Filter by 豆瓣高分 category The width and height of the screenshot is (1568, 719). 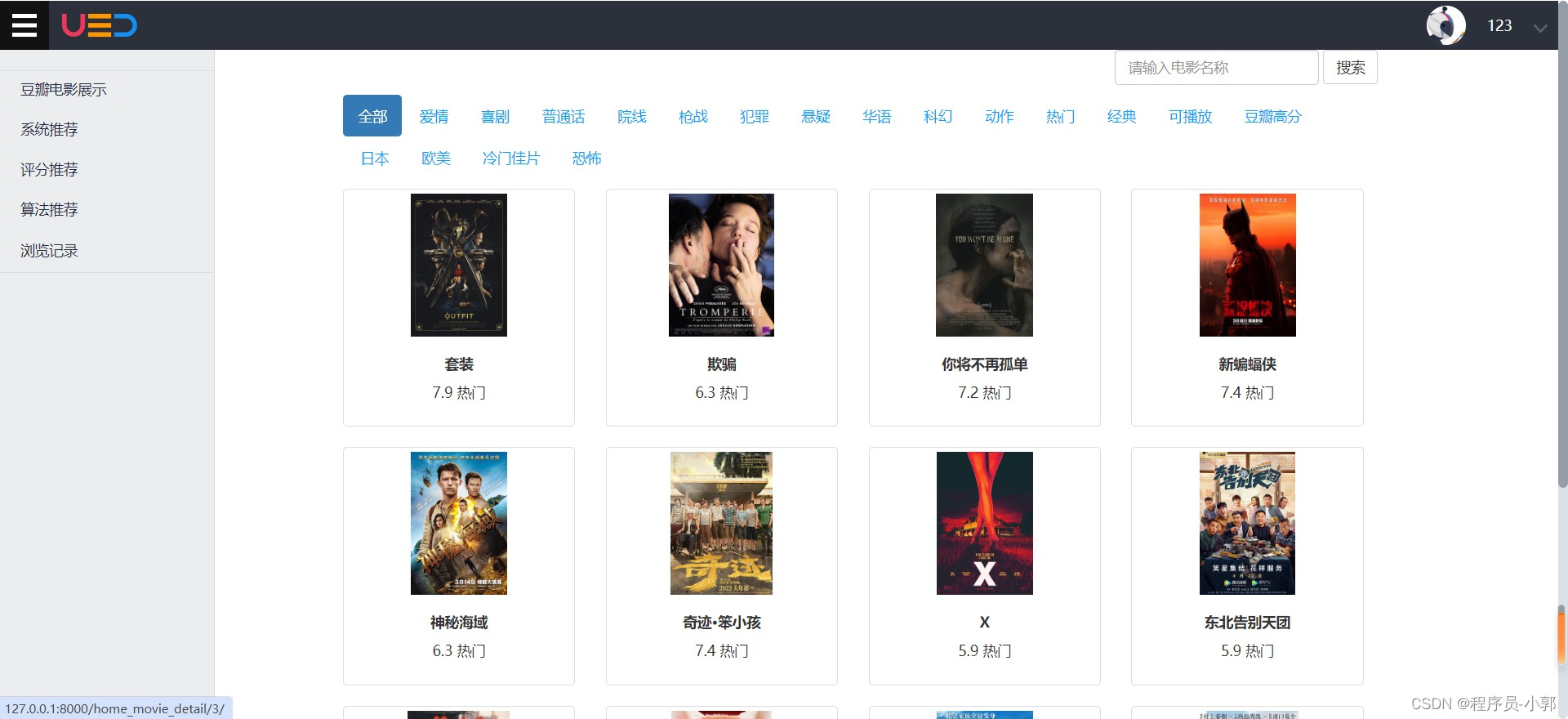pyautogui.click(x=1272, y=116)
